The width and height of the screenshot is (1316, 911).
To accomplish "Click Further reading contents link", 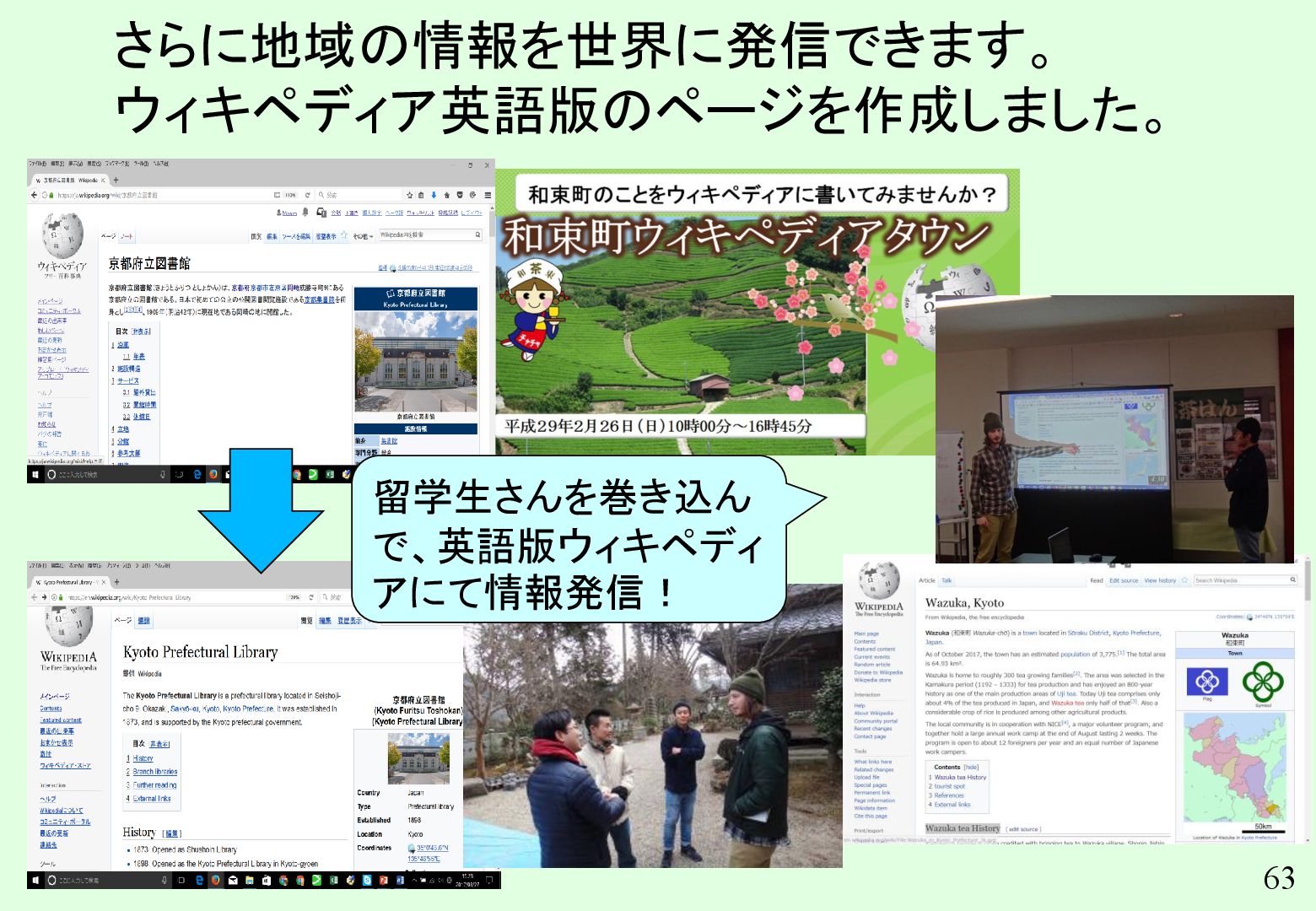I will (x=154, y=785).
